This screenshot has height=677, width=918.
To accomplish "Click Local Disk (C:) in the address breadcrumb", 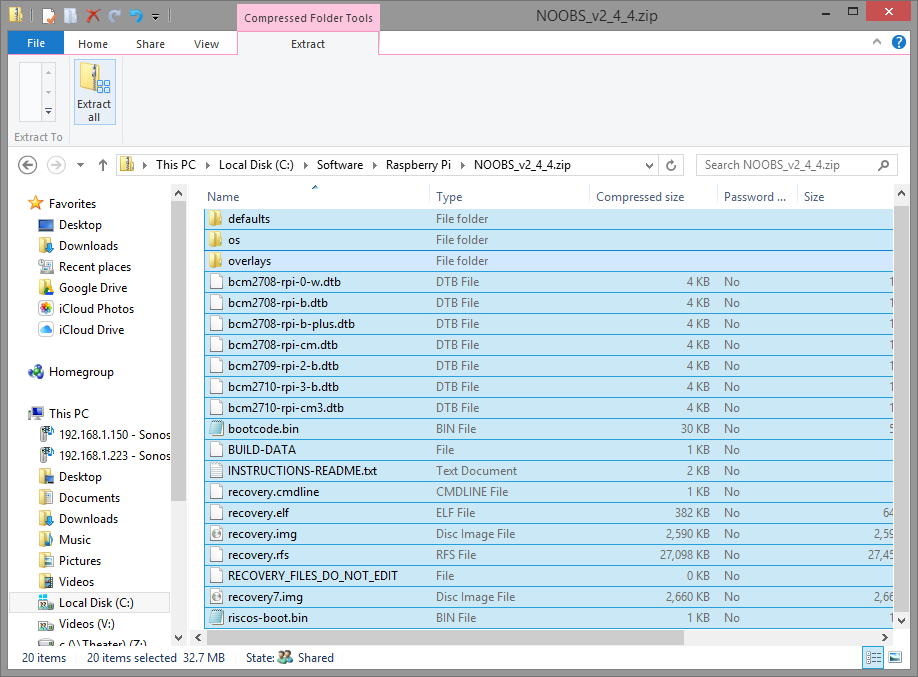I will click(x=256, y=165).
